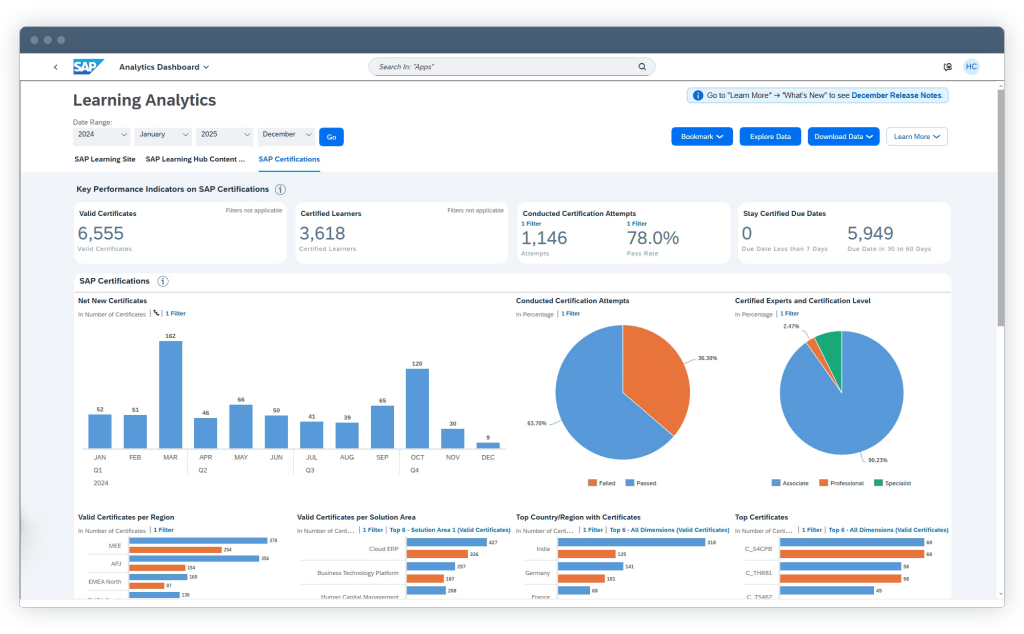Open end month December dropdown
The image size is (1024, 634).
click(x=286, y=135)
